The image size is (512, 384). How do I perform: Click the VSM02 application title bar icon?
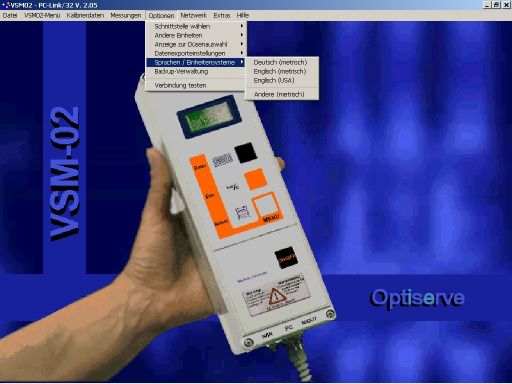5,5
